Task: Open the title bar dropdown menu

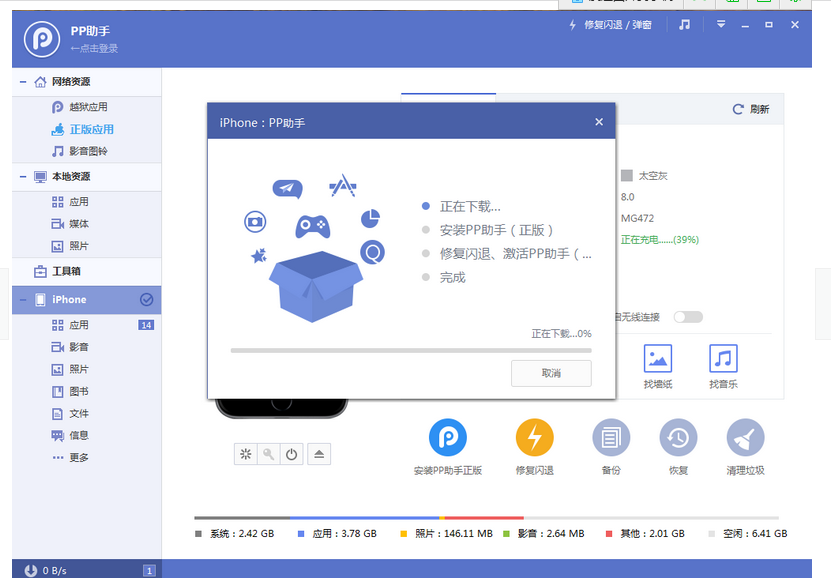Action: (x=721, y=23)
